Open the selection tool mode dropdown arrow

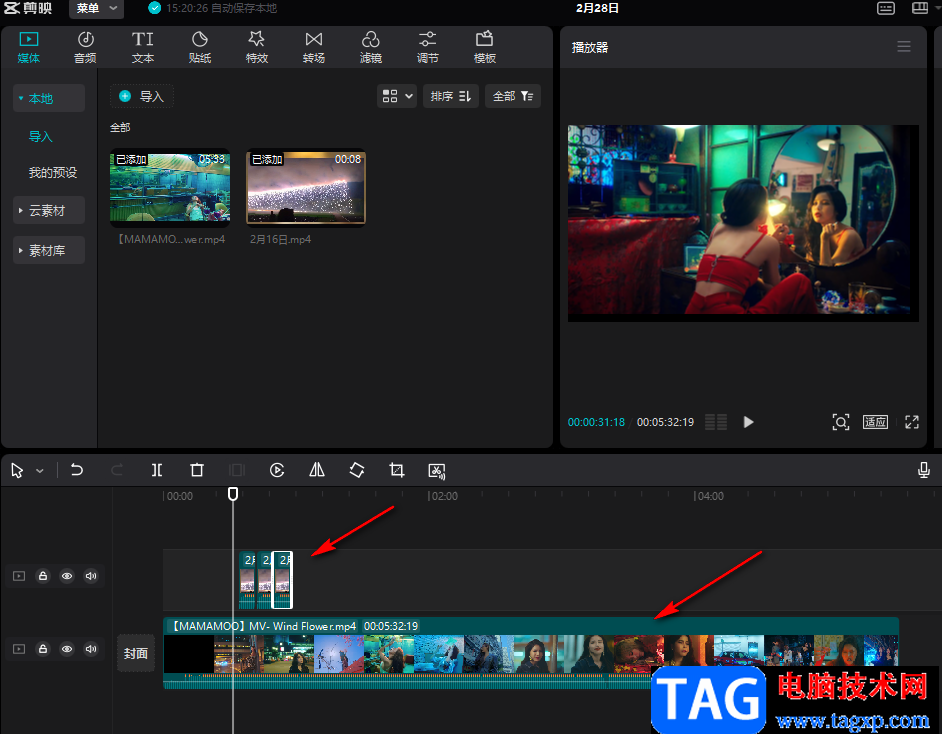[x=40, y=471]
